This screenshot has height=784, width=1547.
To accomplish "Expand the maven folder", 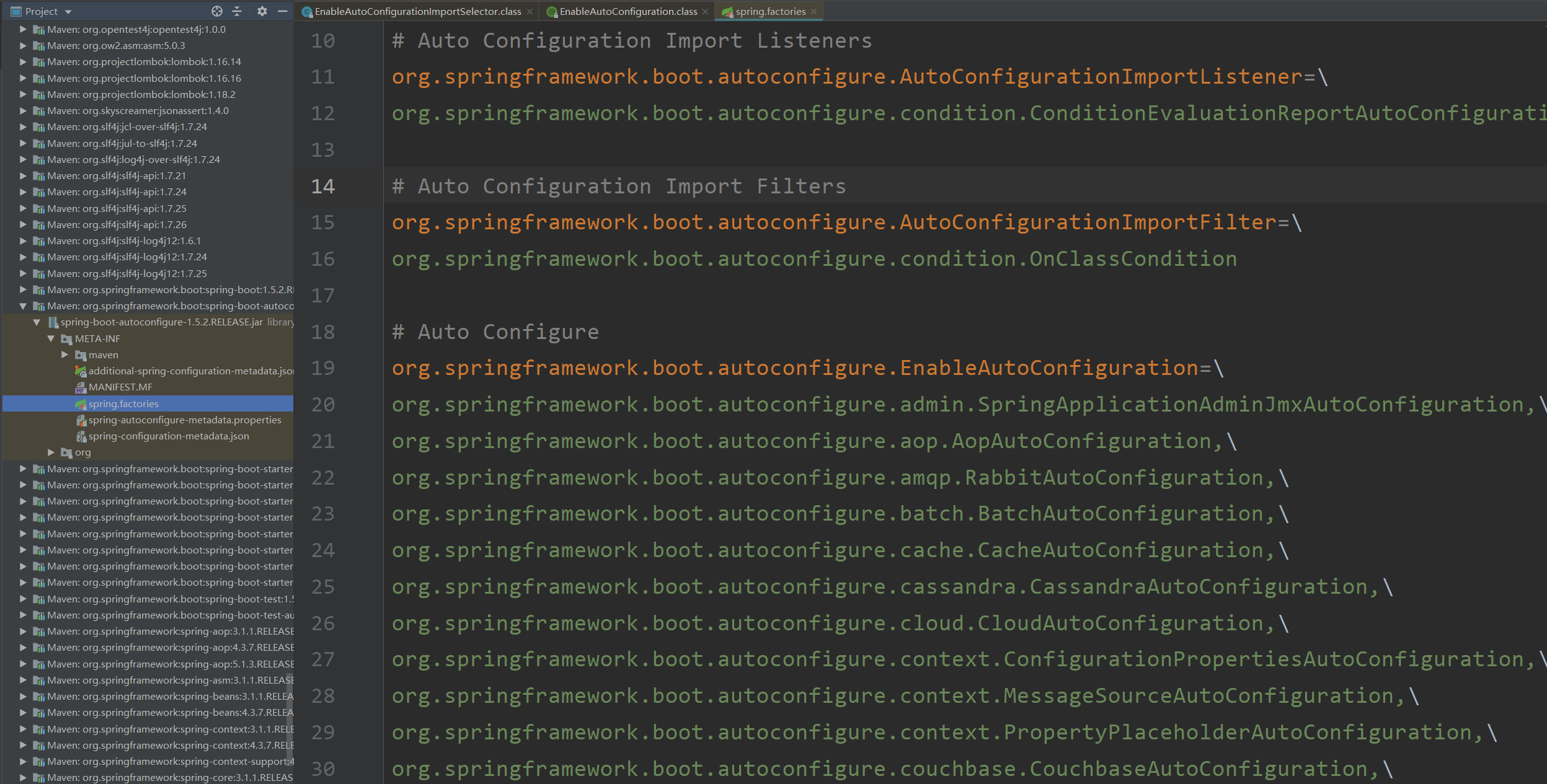I will [x=64, y=355].
